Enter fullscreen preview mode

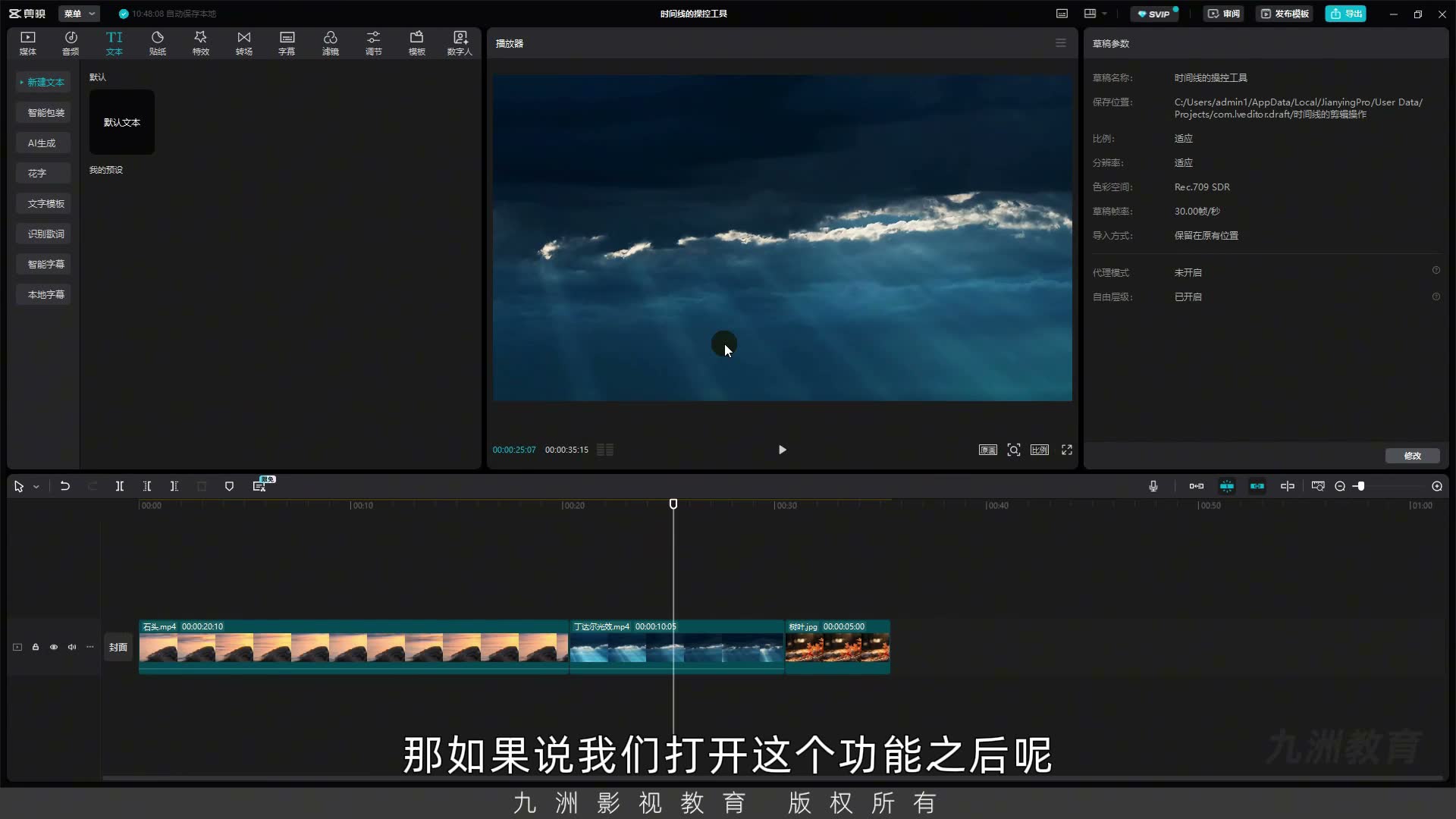[x=1067, y=450]
